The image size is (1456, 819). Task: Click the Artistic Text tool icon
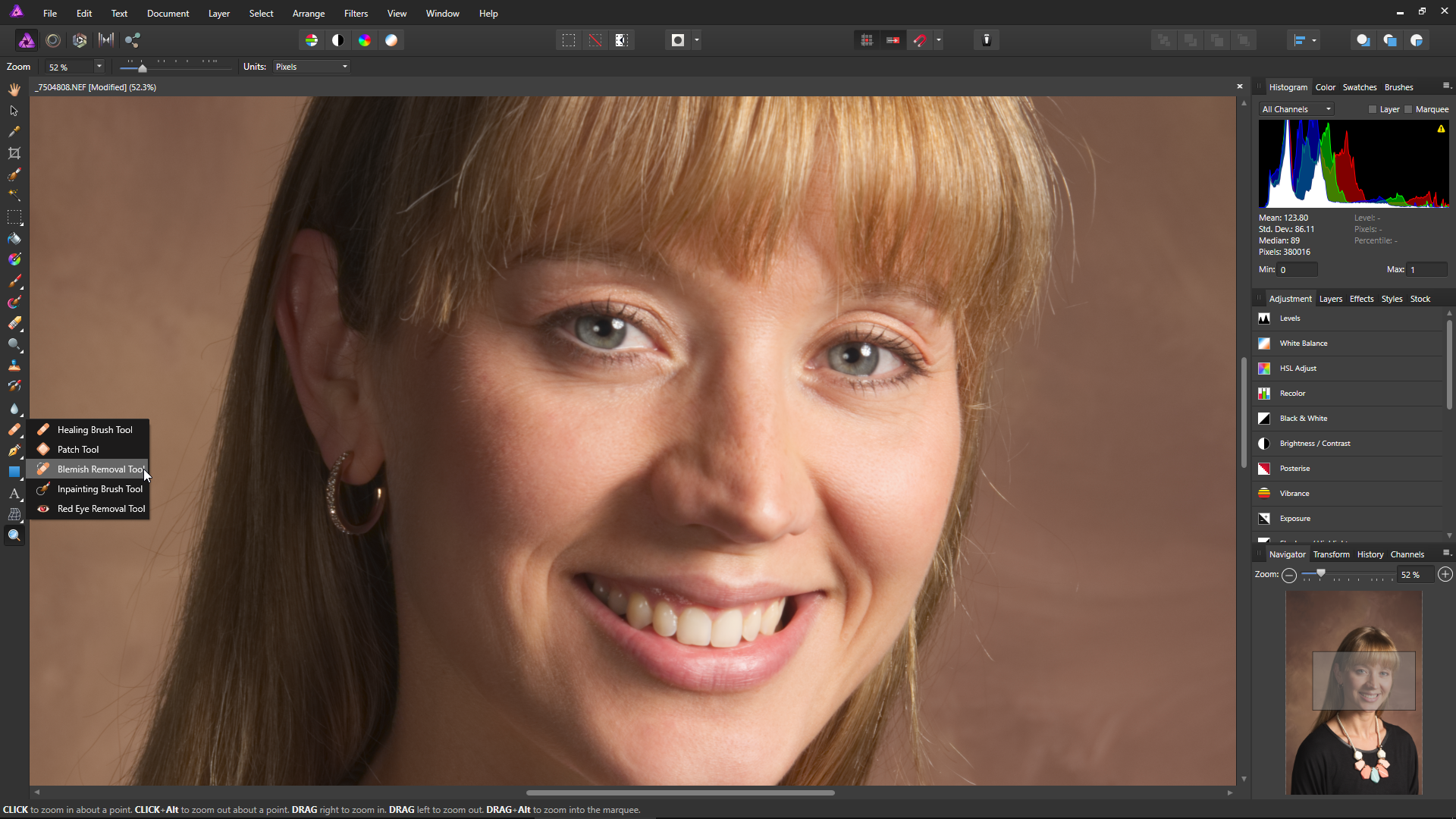coord(14,494)
